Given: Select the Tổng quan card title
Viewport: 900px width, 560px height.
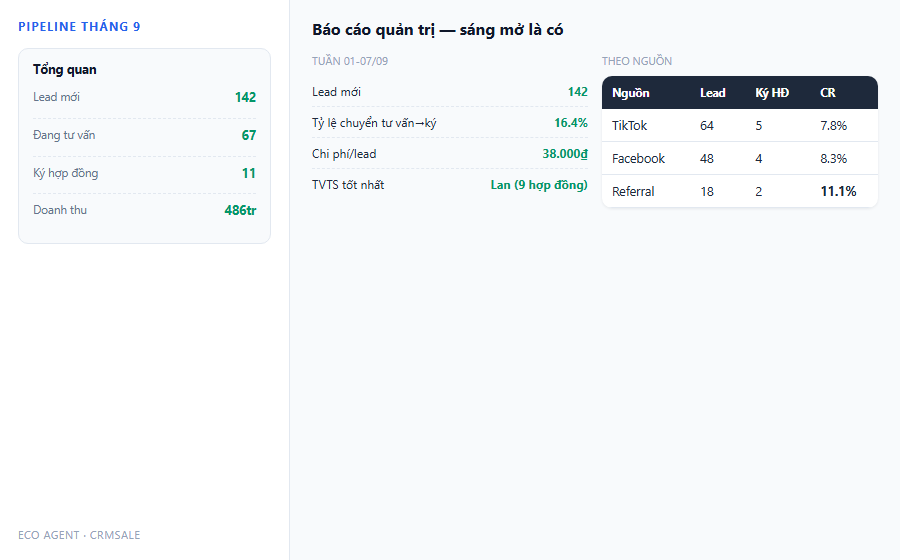Looking at the screenshot, I should click(65, 69).
